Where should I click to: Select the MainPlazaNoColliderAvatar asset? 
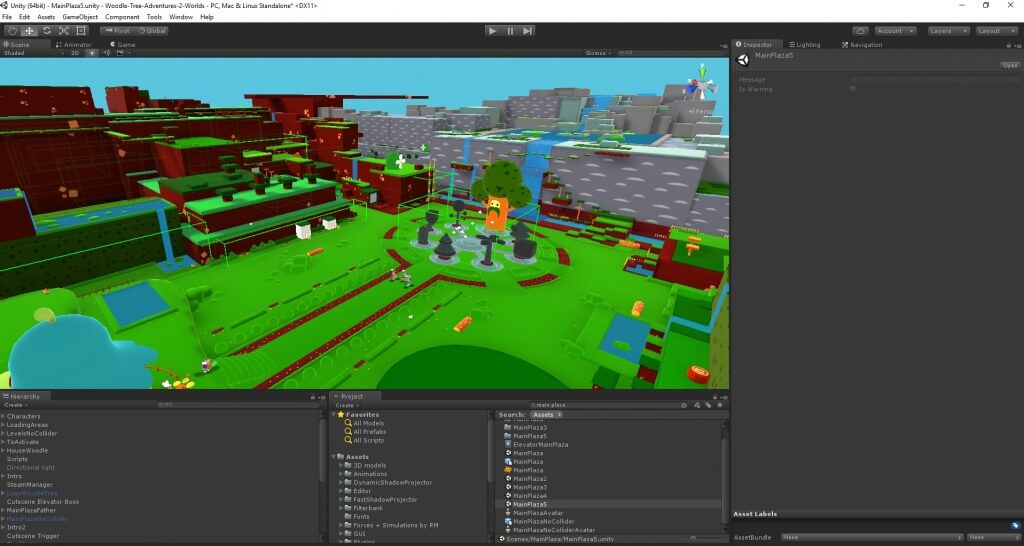click(550, 530)
